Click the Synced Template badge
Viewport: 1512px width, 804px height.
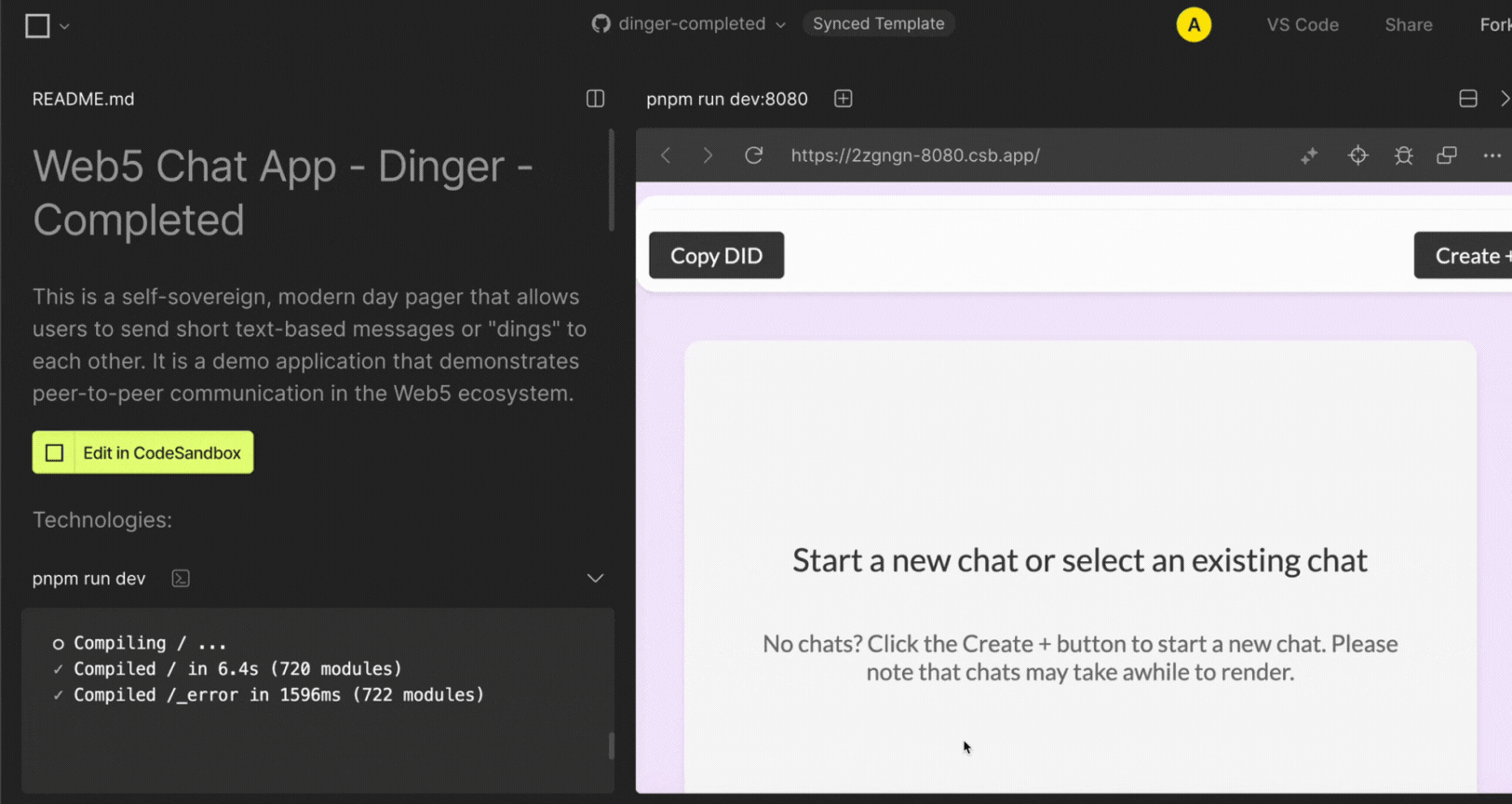click(878, 24)
